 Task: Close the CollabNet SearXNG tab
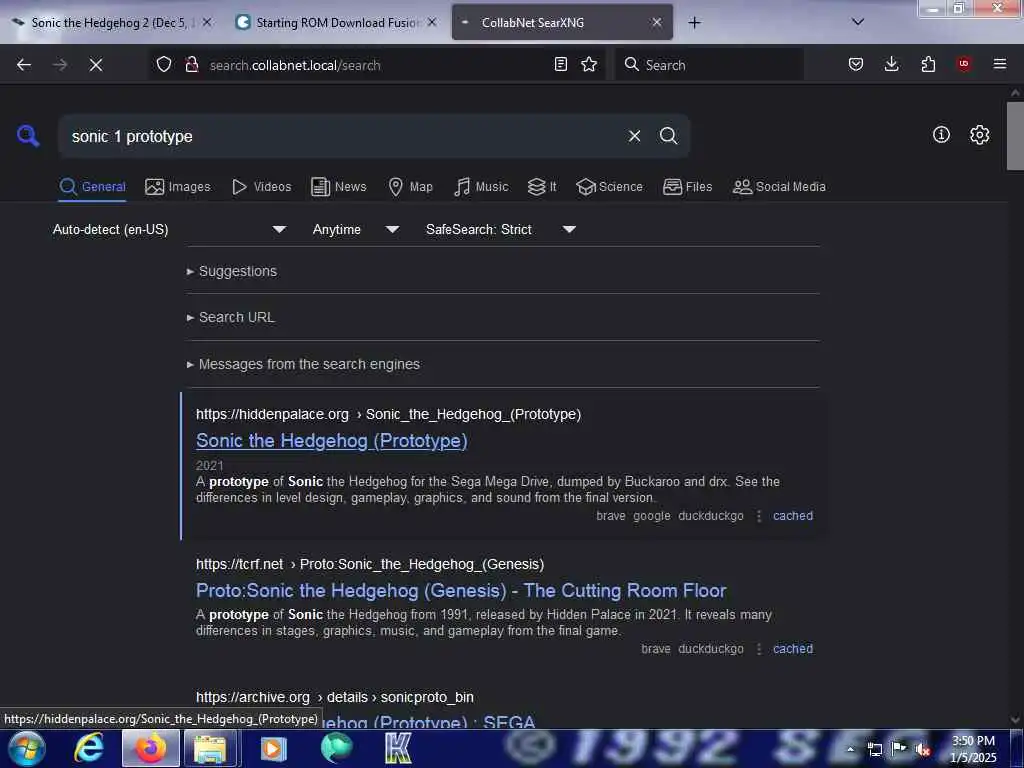[x=656, y=23]
